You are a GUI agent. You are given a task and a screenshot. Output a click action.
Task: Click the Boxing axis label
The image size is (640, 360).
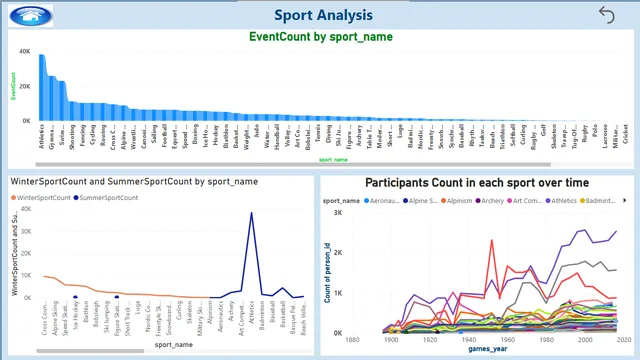[x=195, y=134]
